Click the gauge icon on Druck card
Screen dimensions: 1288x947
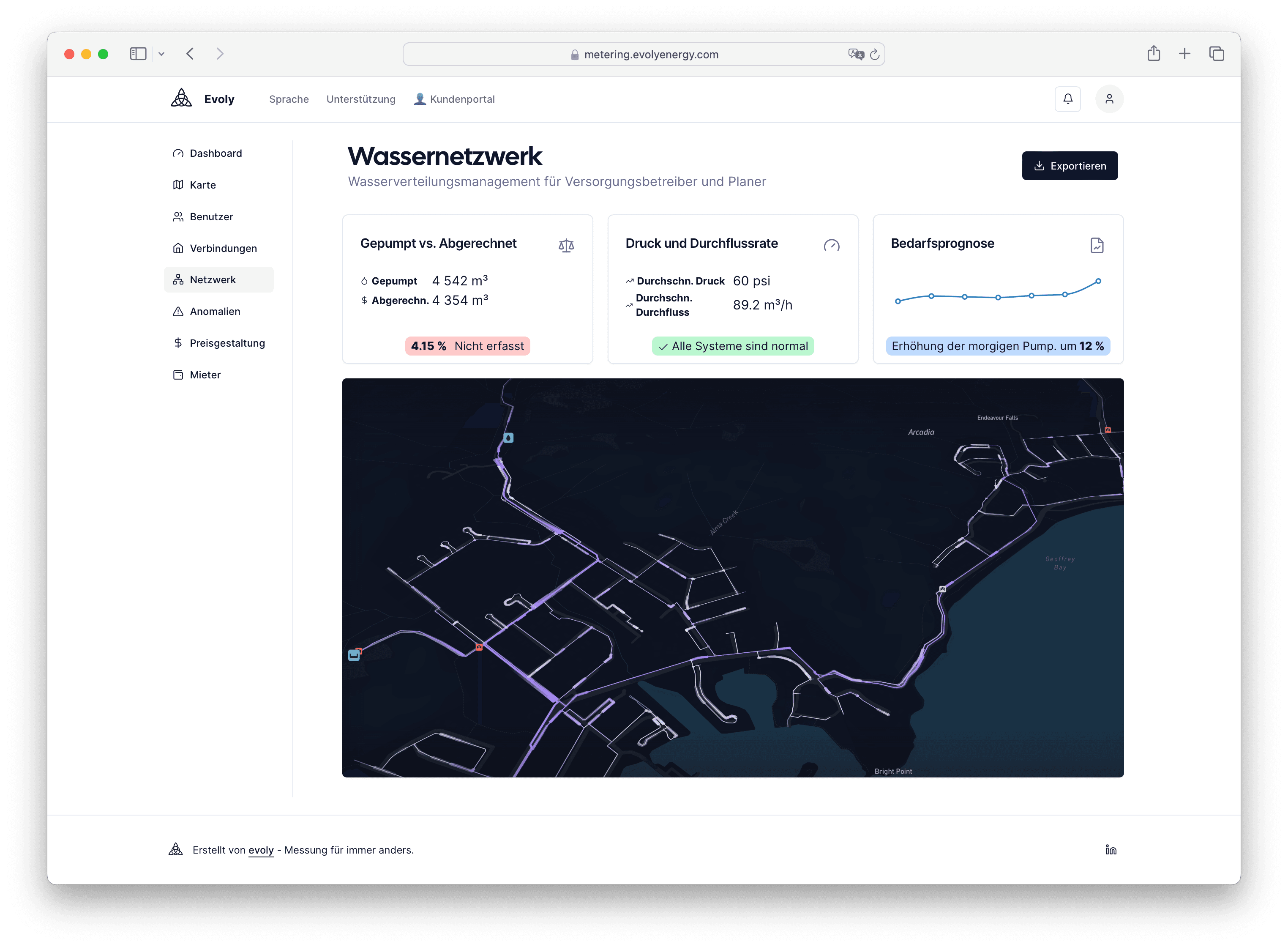831,245
